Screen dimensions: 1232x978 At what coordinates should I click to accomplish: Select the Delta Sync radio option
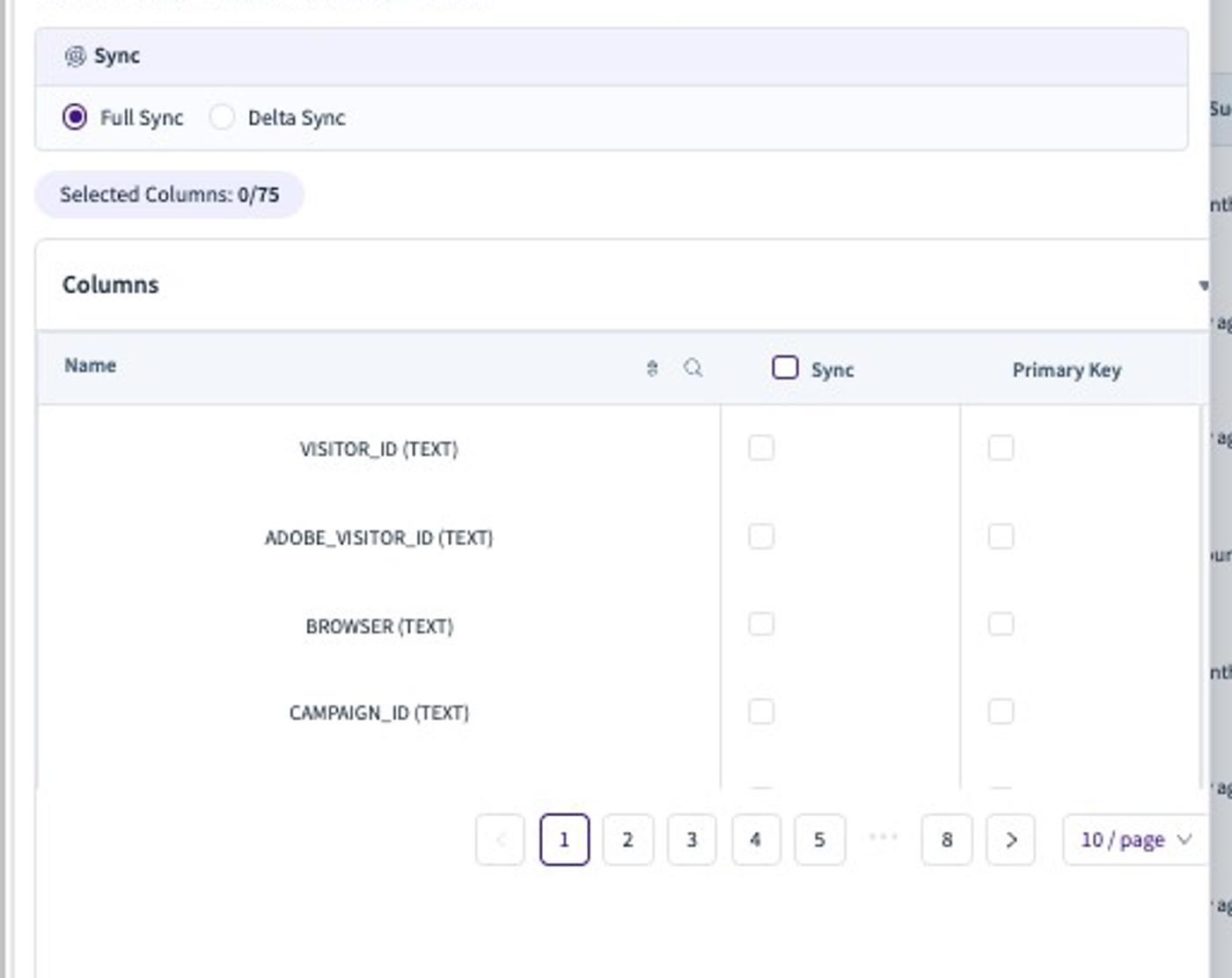[222, 117]
